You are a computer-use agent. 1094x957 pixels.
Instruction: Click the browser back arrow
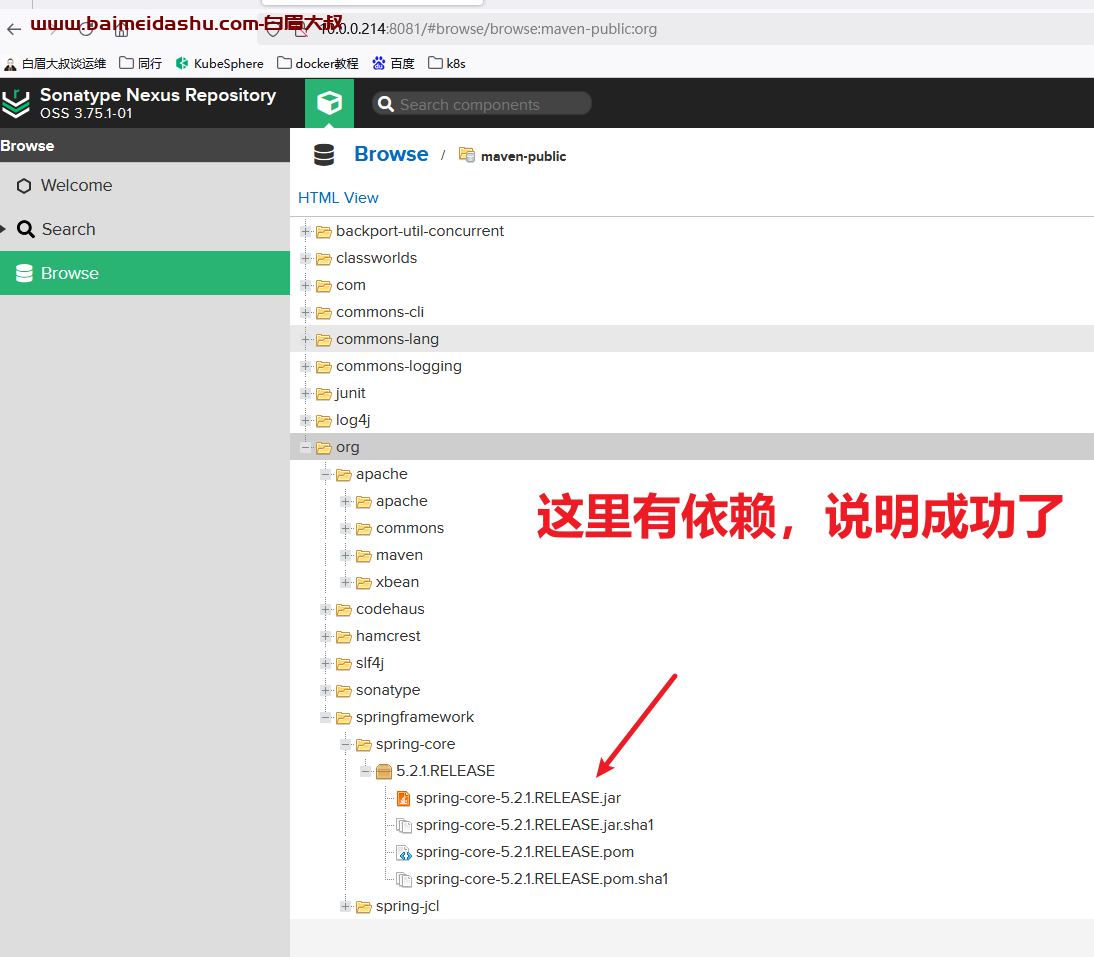tap(14, 29)
